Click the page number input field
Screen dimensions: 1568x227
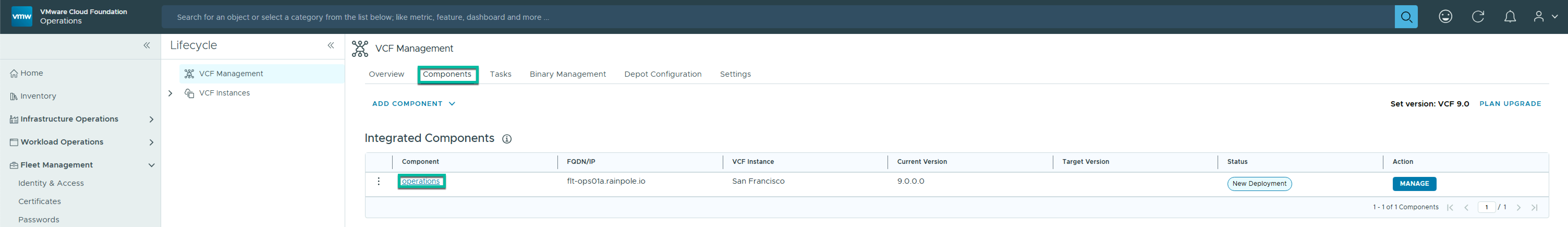[x=1486, y=207]
